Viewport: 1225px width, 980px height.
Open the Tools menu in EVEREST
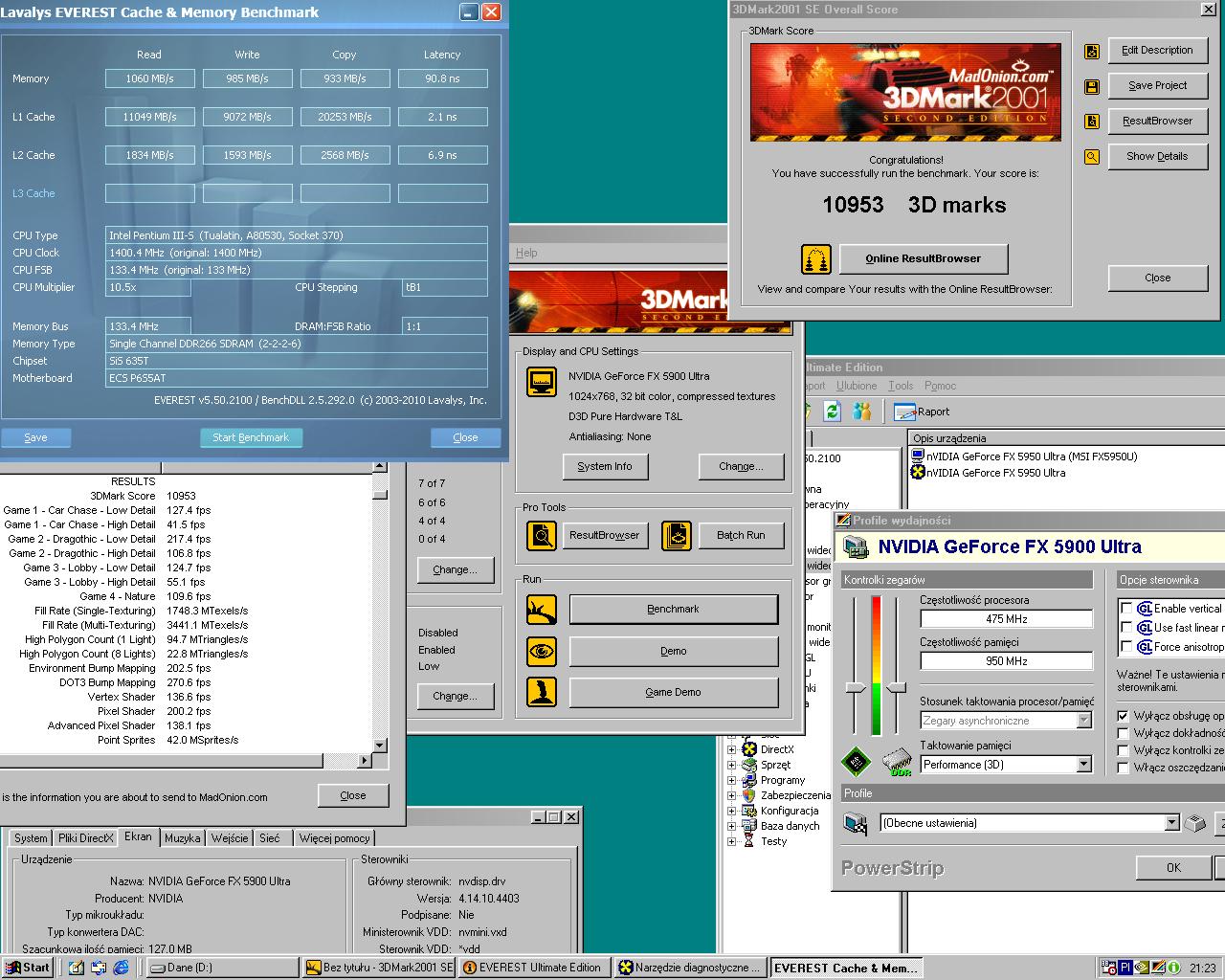[901, 386]
